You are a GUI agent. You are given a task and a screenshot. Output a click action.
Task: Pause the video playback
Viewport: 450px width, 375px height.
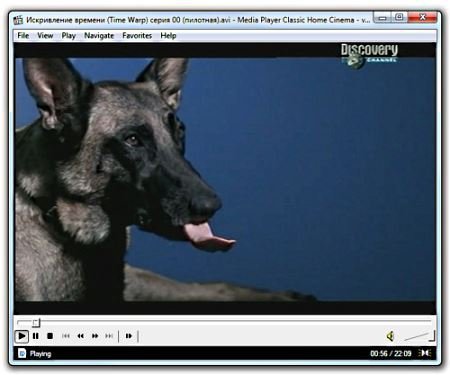pos(36,336)
